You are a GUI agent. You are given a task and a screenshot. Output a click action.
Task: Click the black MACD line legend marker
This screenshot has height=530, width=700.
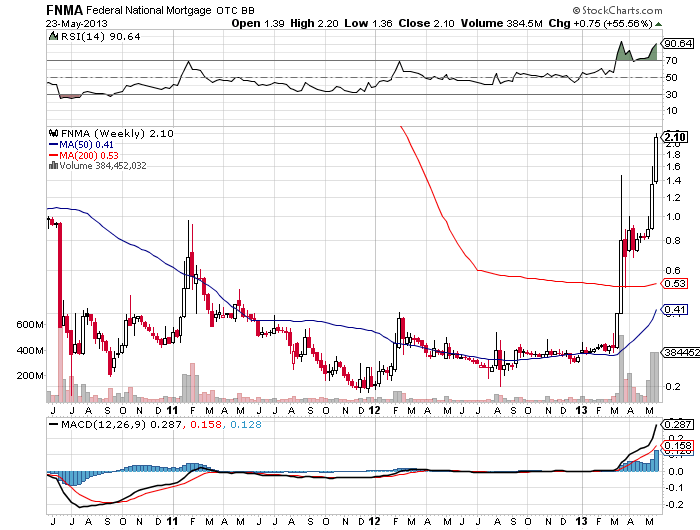53,424
